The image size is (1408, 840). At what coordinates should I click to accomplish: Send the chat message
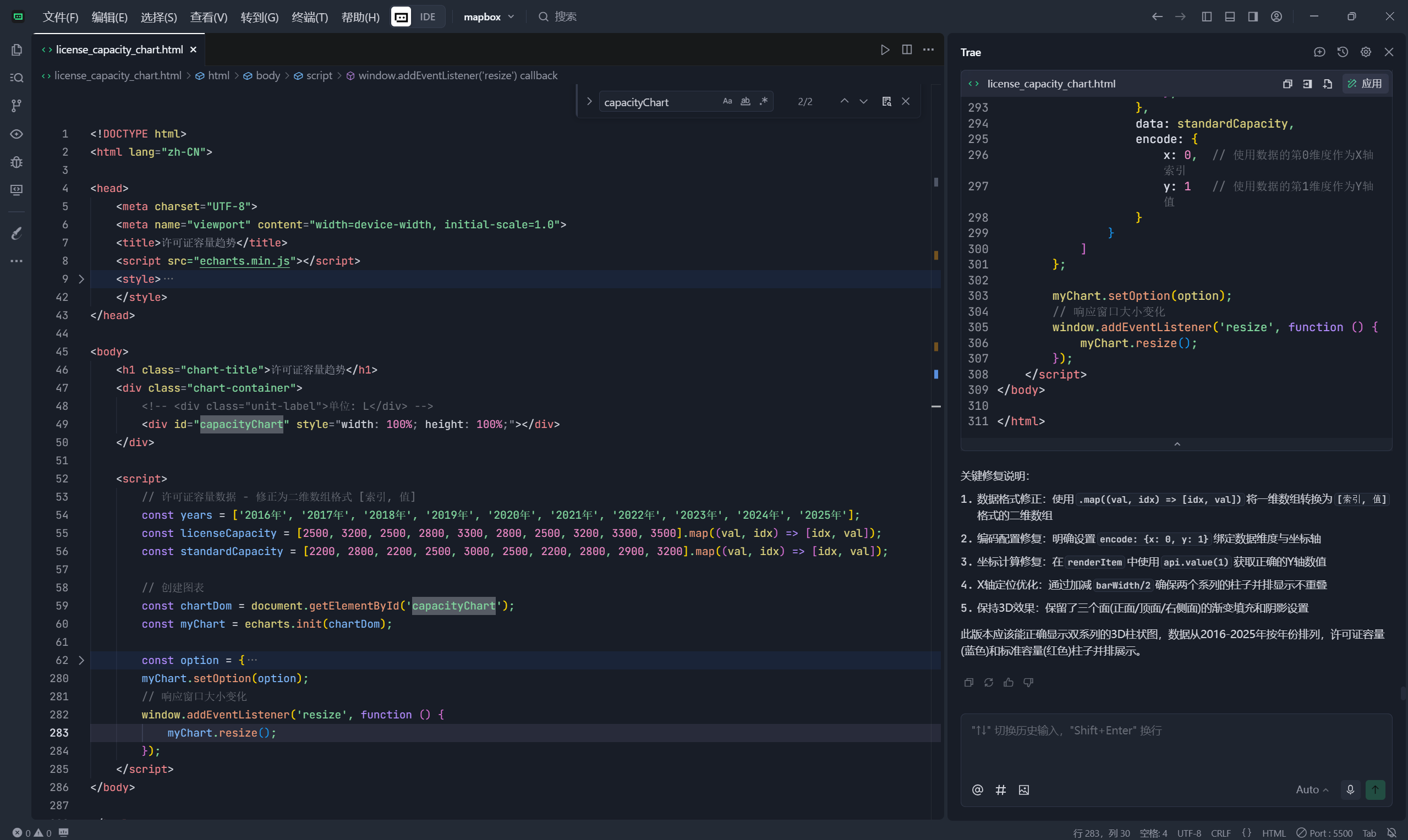tap(1375, 789)
